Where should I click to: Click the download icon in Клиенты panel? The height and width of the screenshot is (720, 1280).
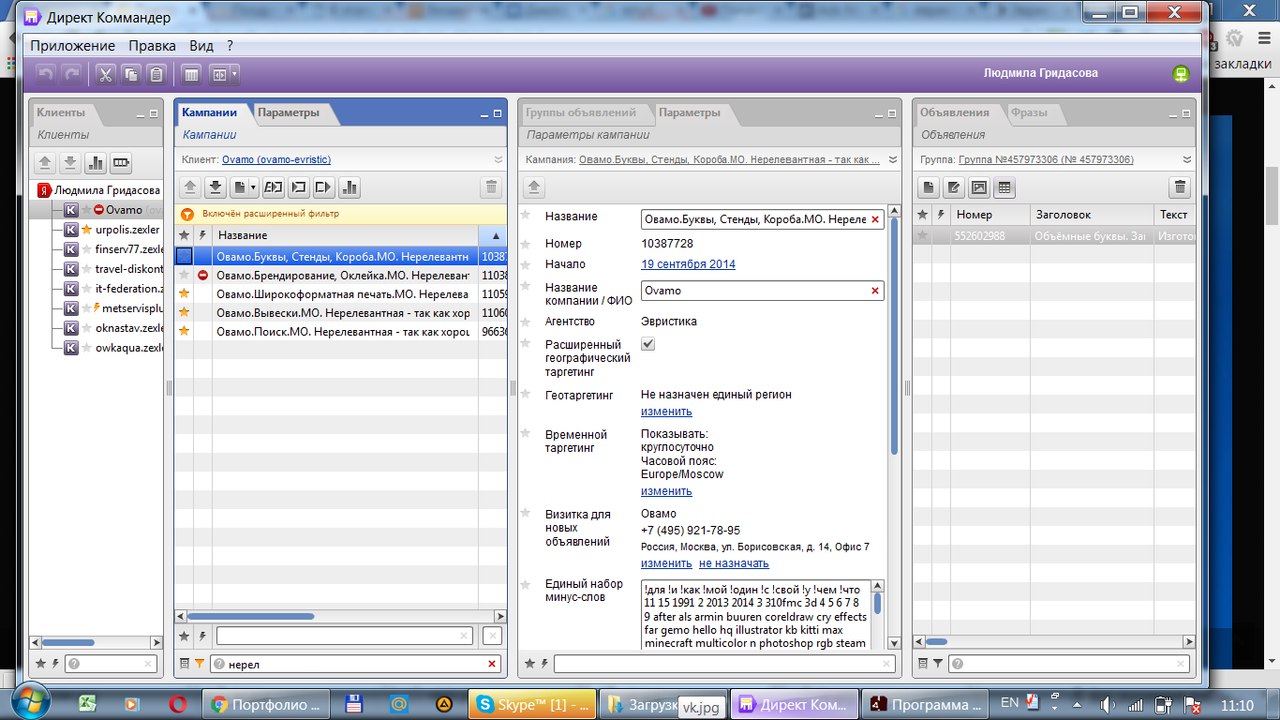[x=70, y=163]
